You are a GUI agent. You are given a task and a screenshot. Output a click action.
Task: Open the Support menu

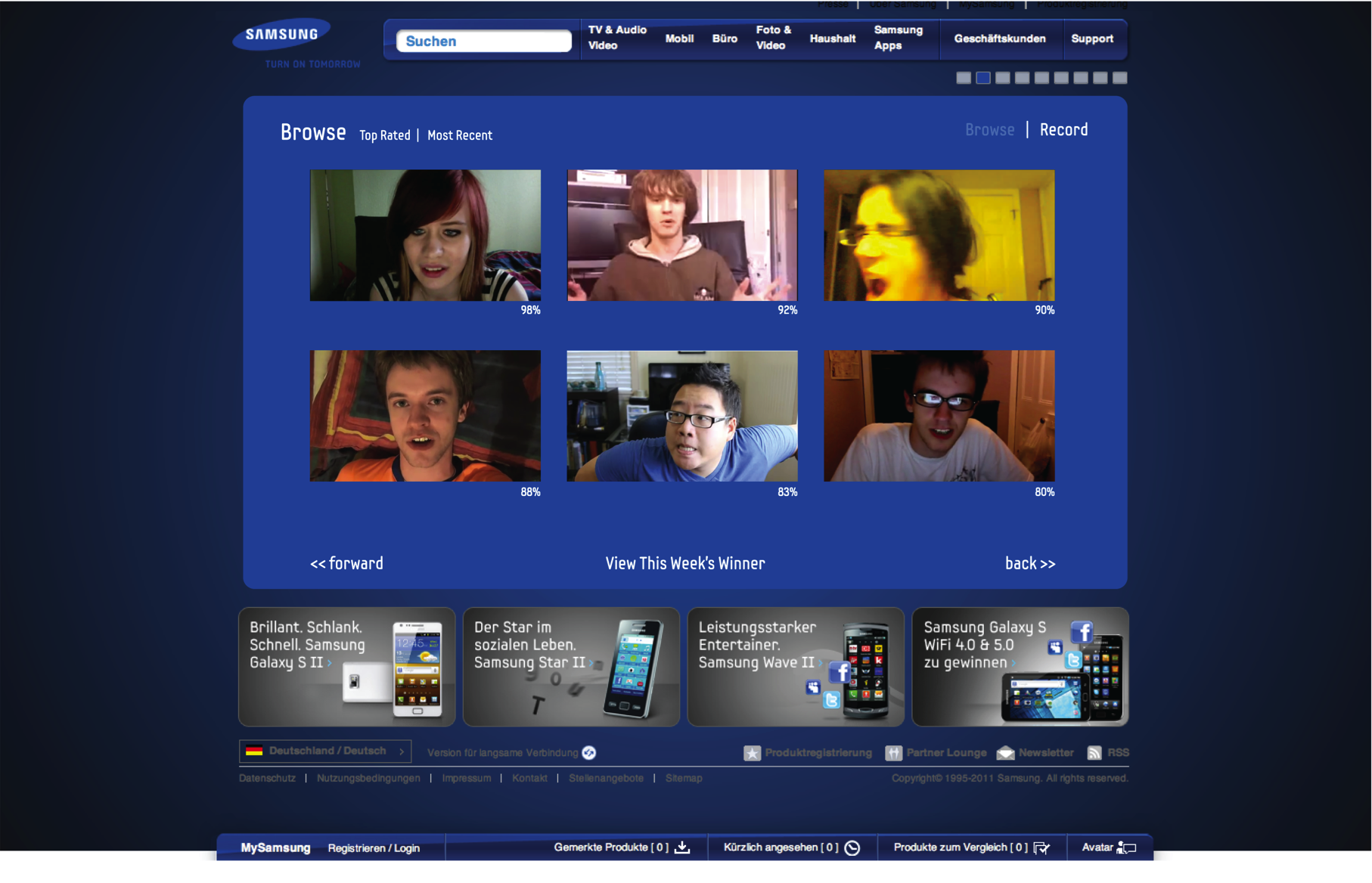1091,39
